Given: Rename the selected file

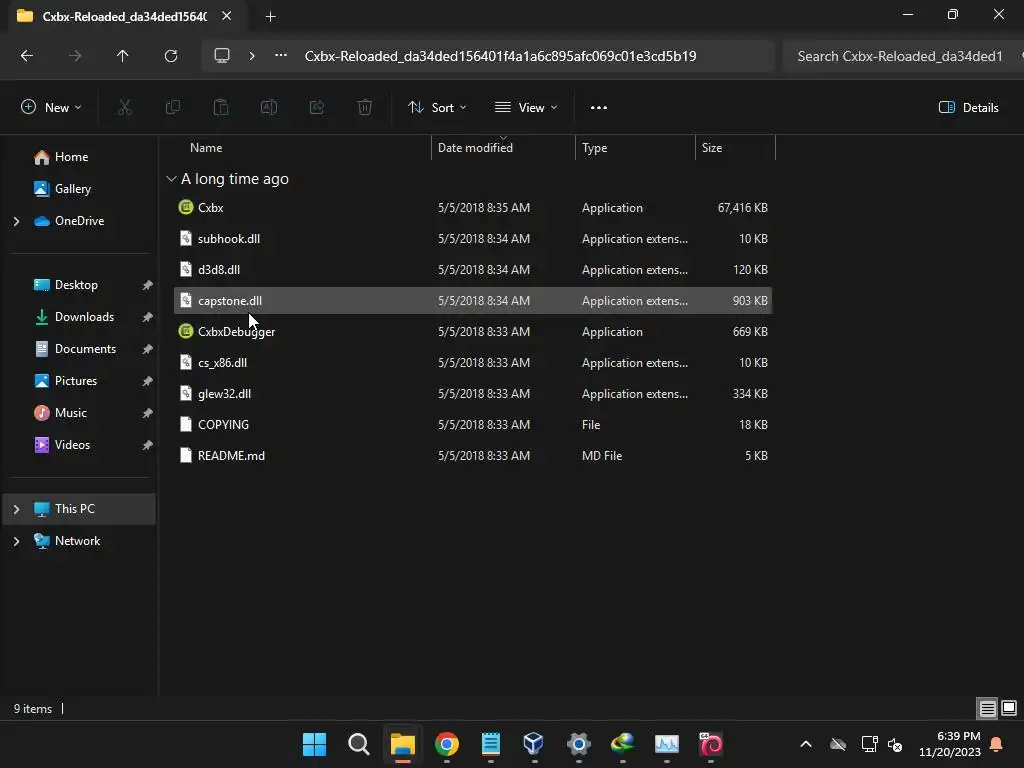Looking at the screenshot, I should [x=269, y=108].
